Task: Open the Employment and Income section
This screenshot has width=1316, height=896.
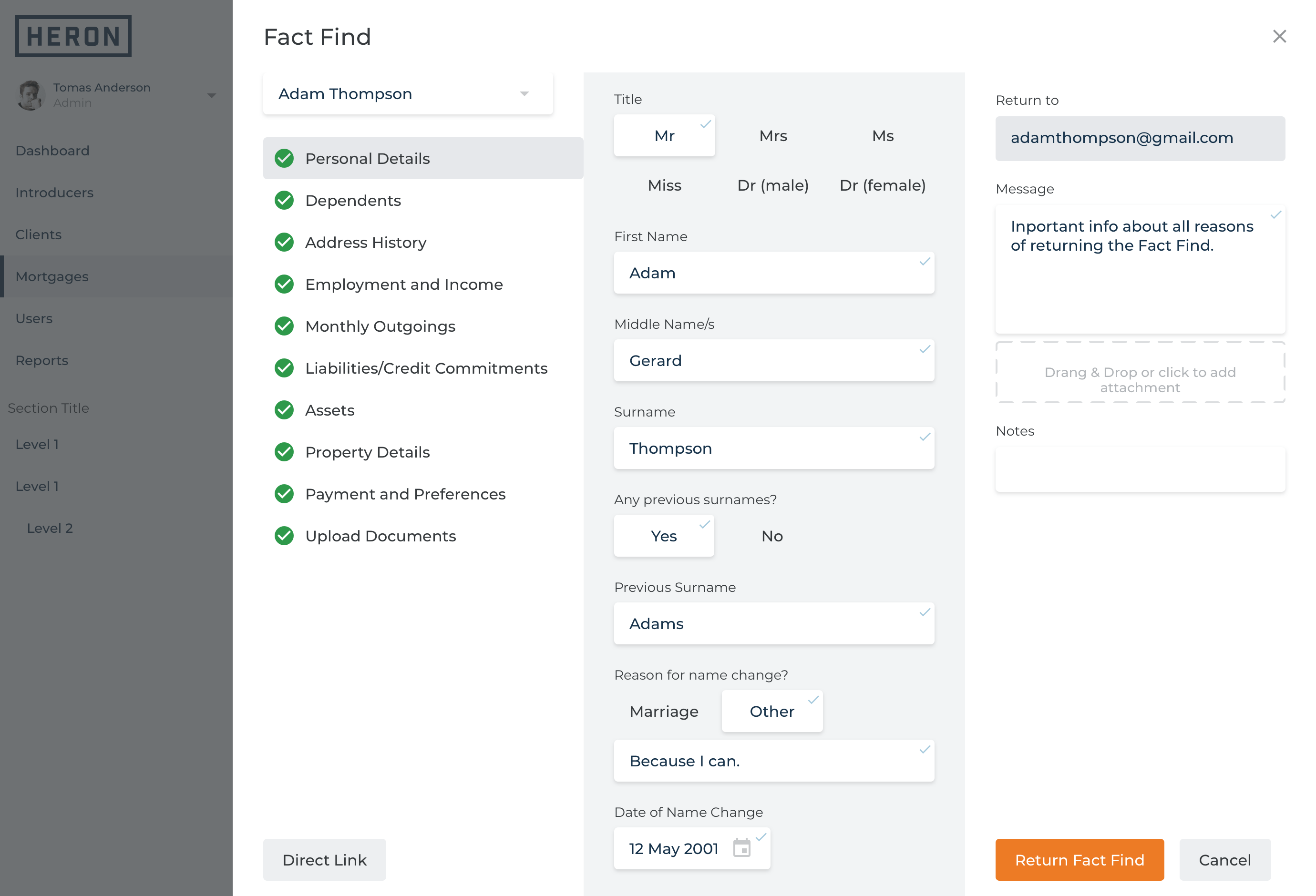Action: pos(423,284)
